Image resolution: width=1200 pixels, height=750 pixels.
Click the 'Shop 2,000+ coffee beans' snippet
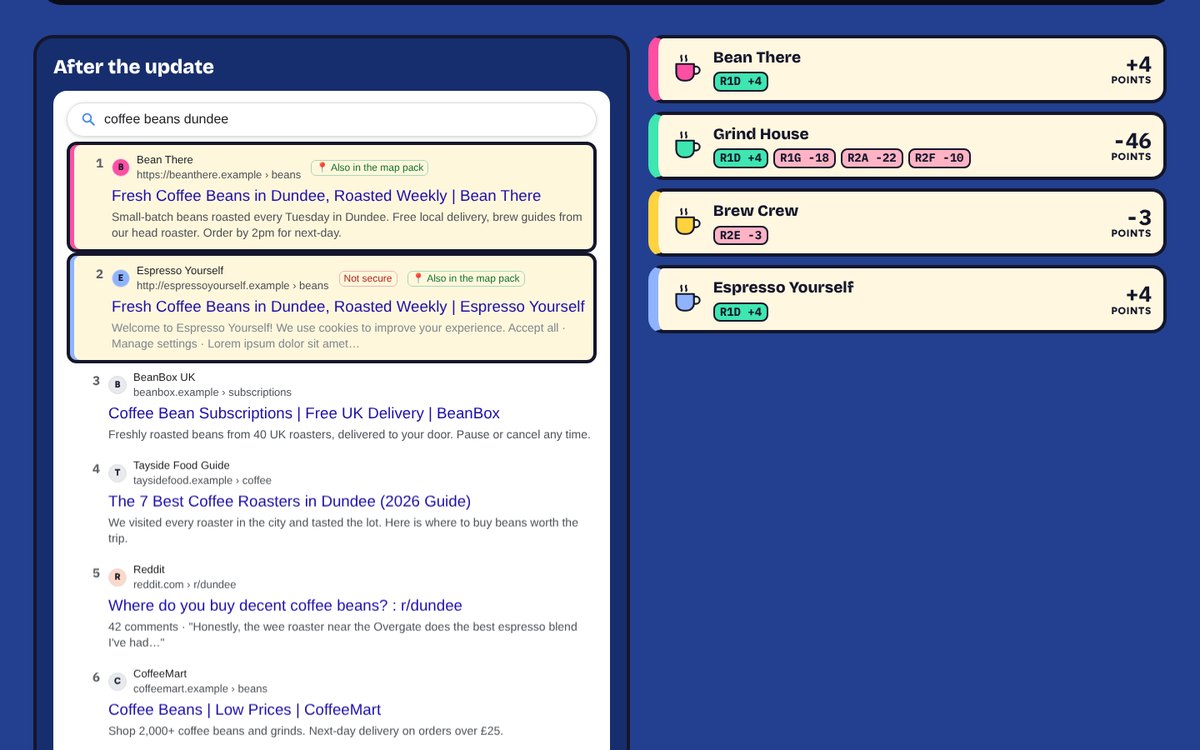tap(305, 731)
